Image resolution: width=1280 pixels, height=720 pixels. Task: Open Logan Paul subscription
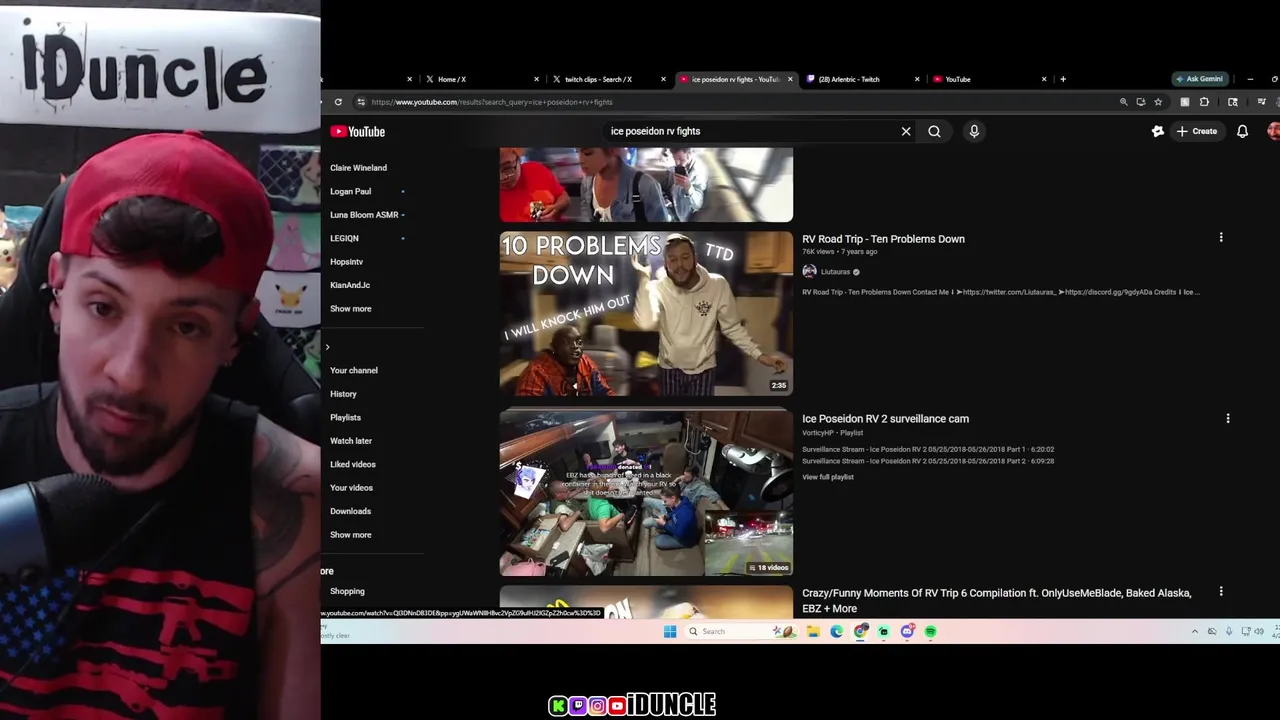click(350, 191)
